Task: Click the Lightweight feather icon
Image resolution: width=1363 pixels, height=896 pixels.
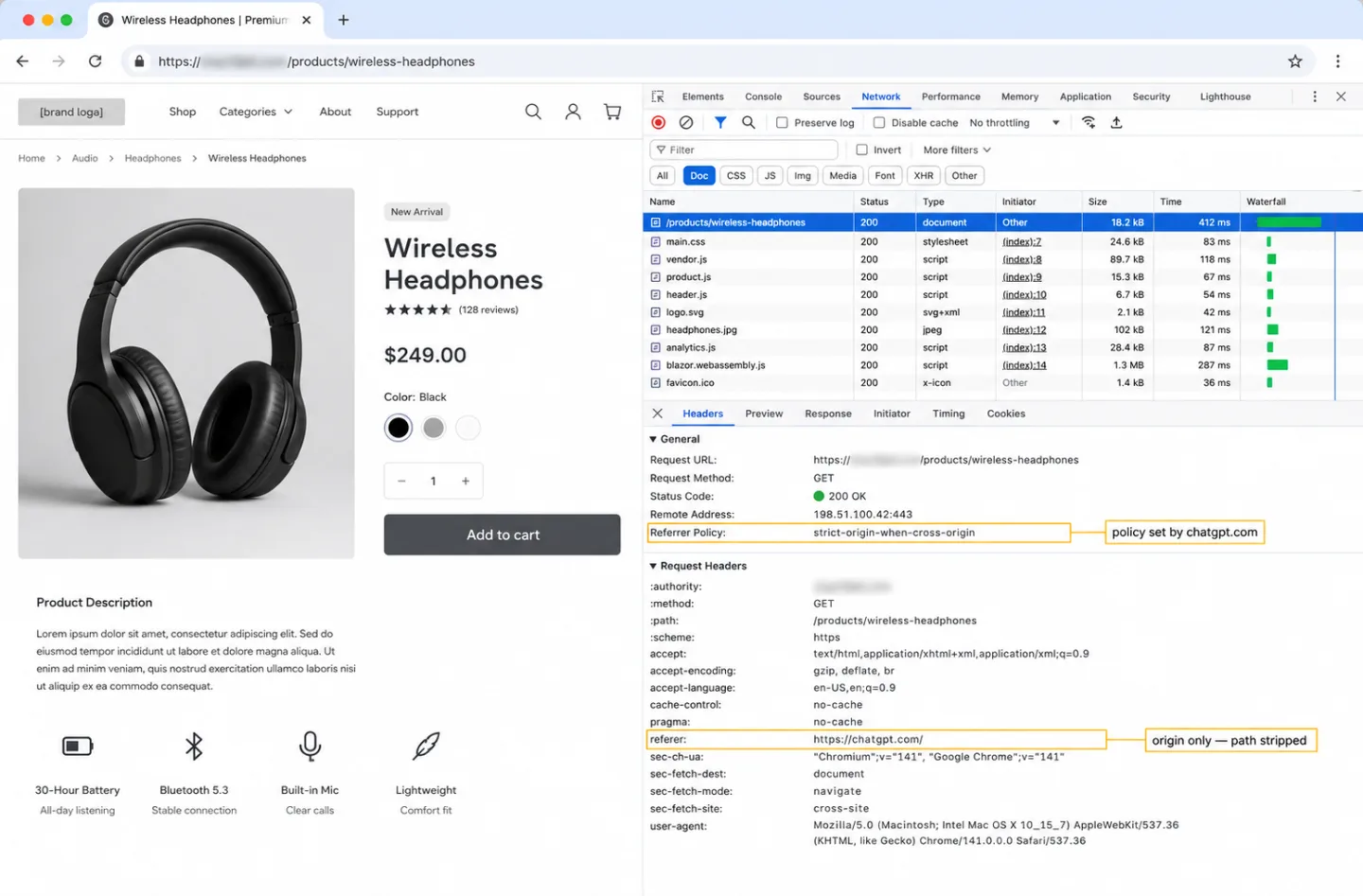Action: coord(426,747)
